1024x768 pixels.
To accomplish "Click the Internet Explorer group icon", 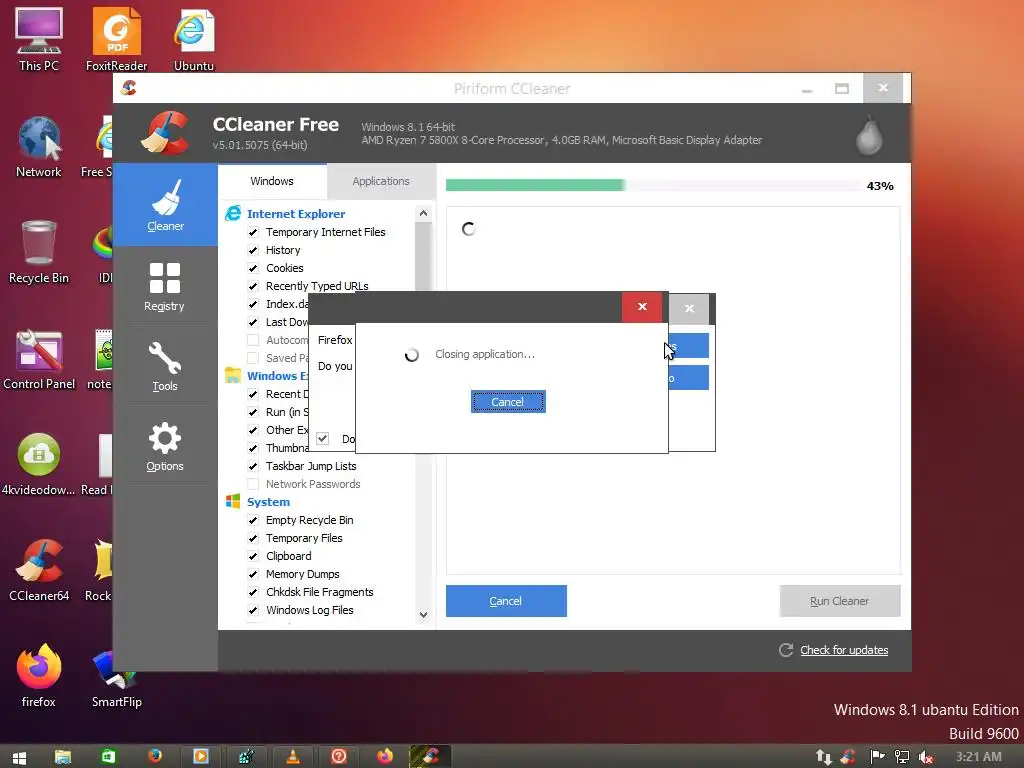I will (x=232, y=214).
